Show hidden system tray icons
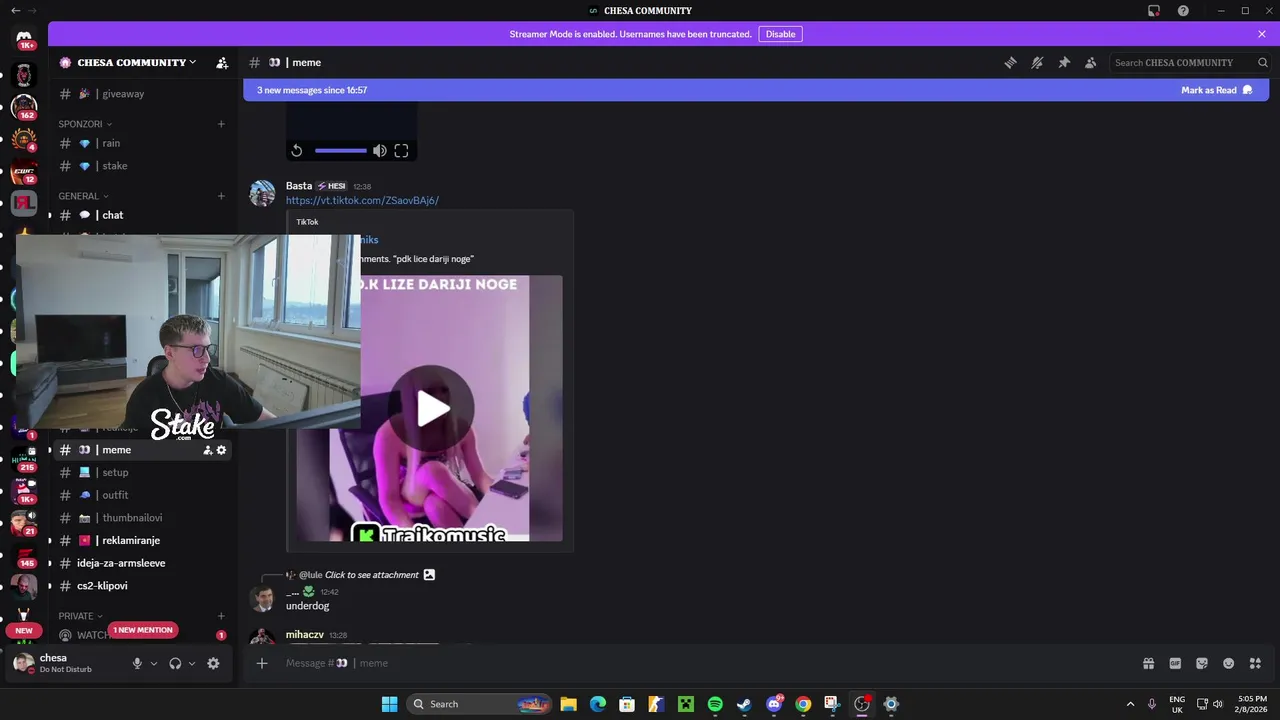 1130,704
